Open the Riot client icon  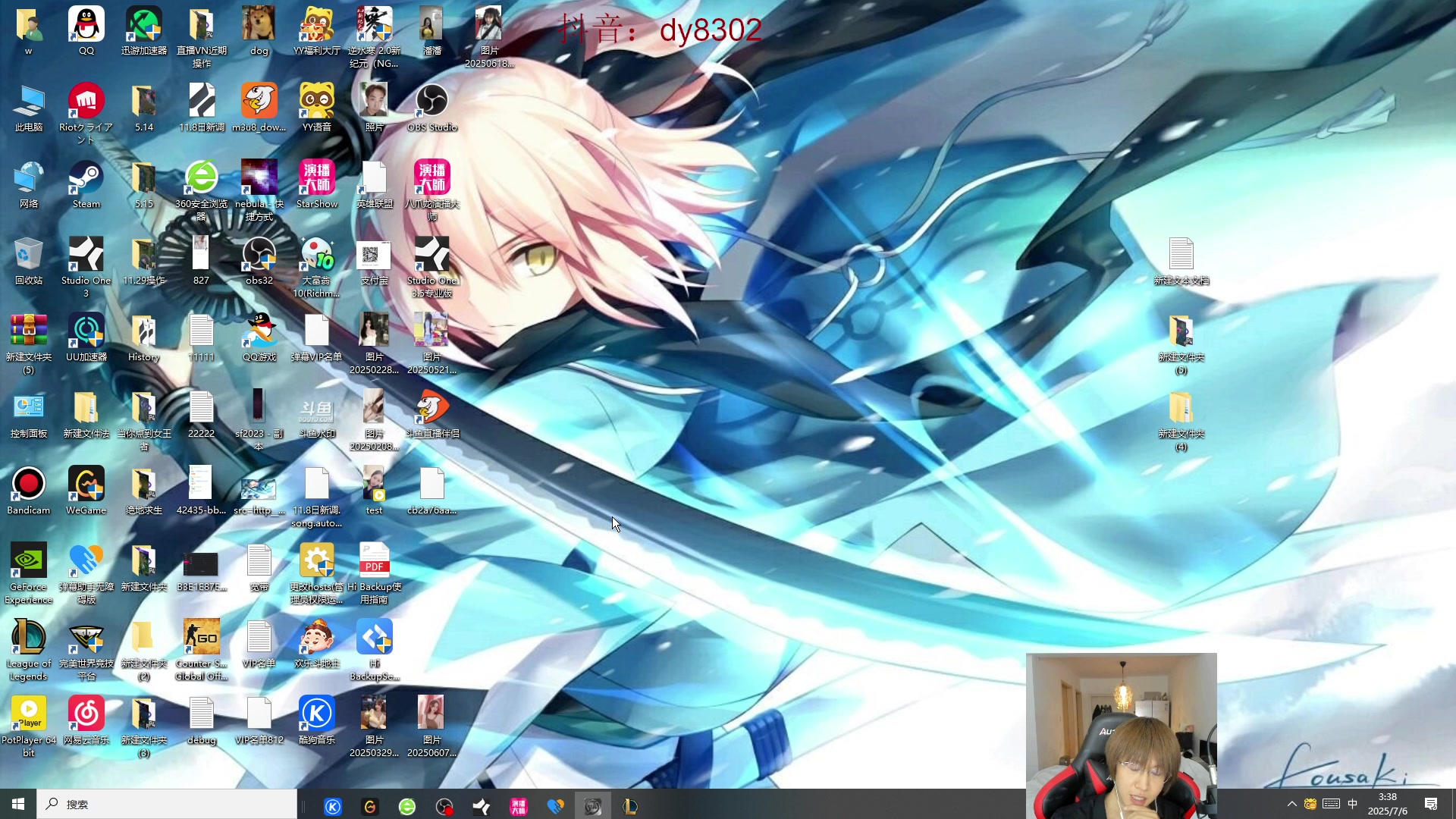point(86,101)
